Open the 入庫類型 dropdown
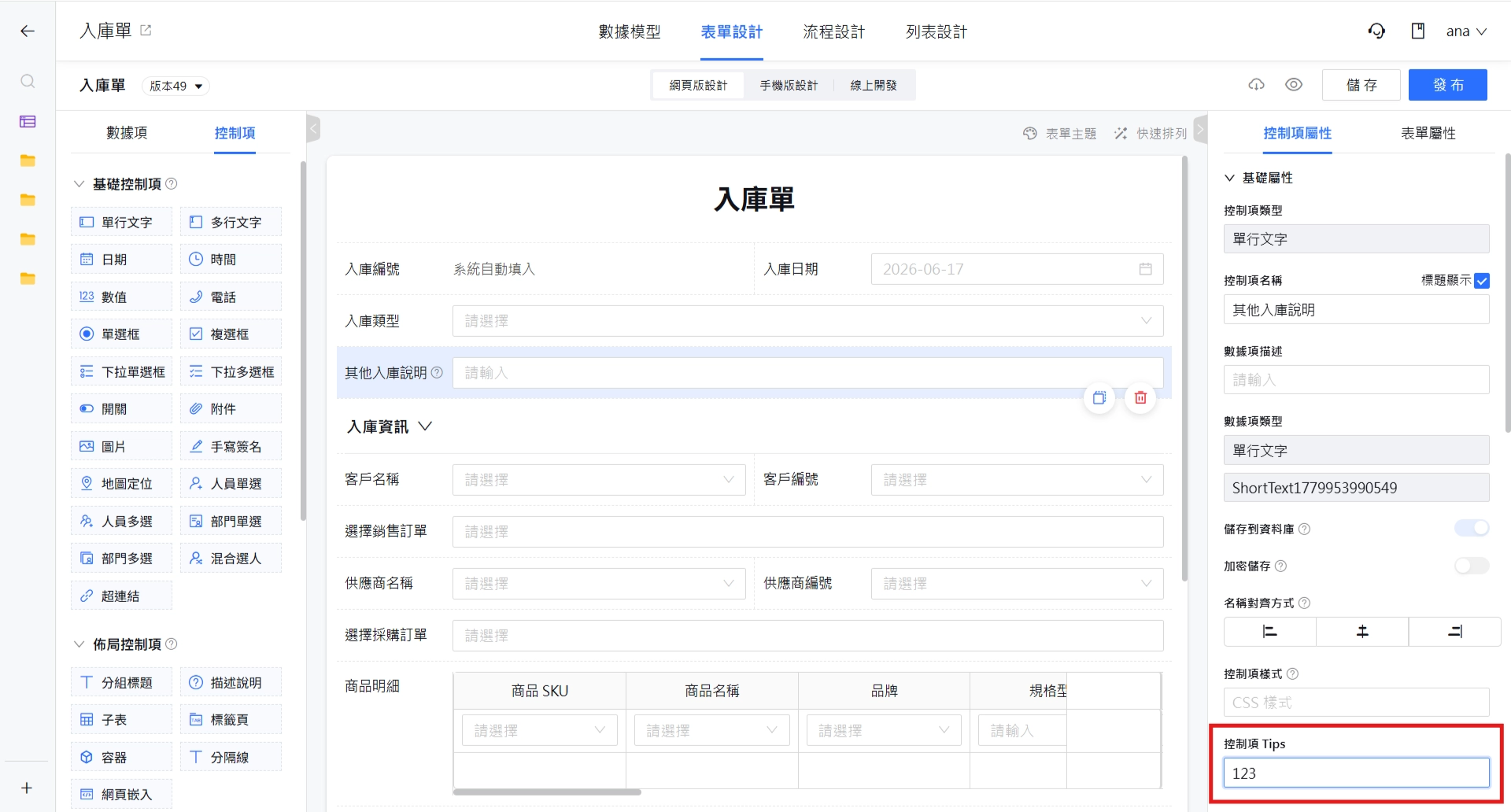The height and width of the screenshot is (812, 1511). (807, 320)
